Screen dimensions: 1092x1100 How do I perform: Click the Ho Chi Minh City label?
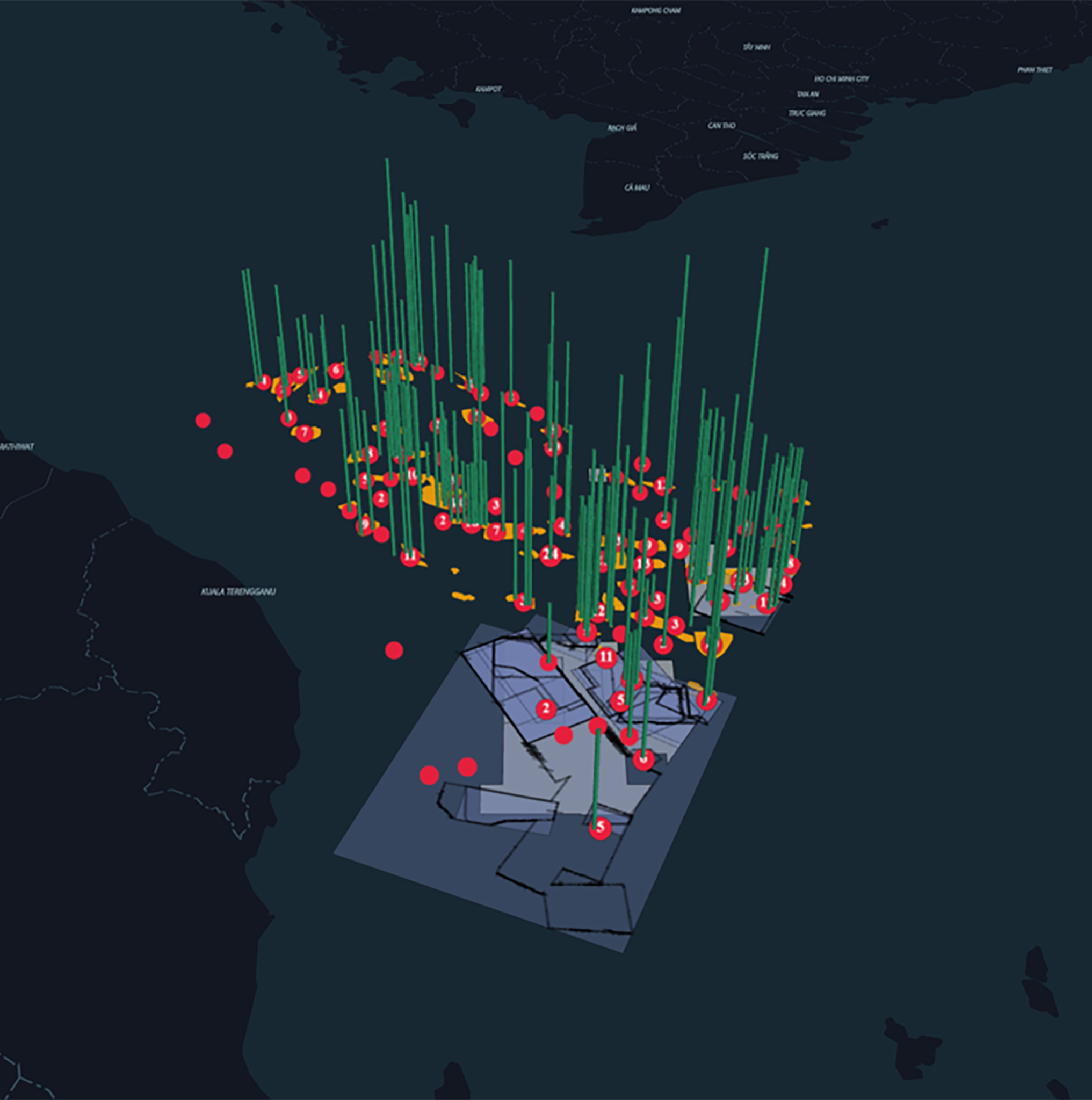click(842, 78)
